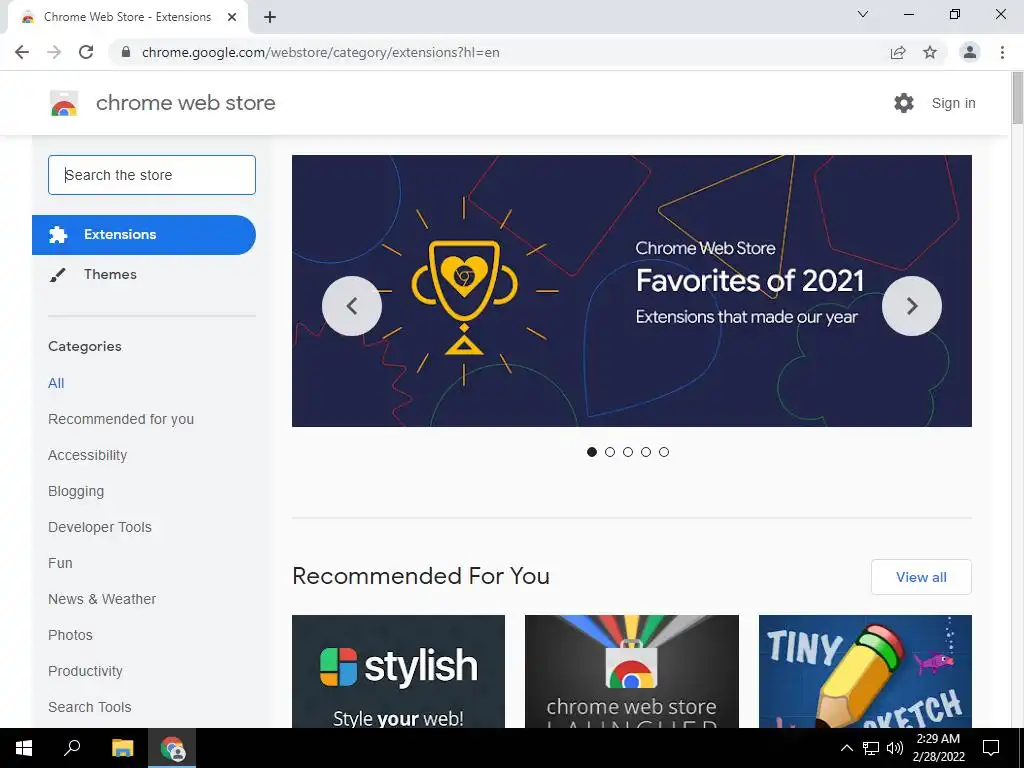Click the Extensions puzzle piece icon

(58, 234)
